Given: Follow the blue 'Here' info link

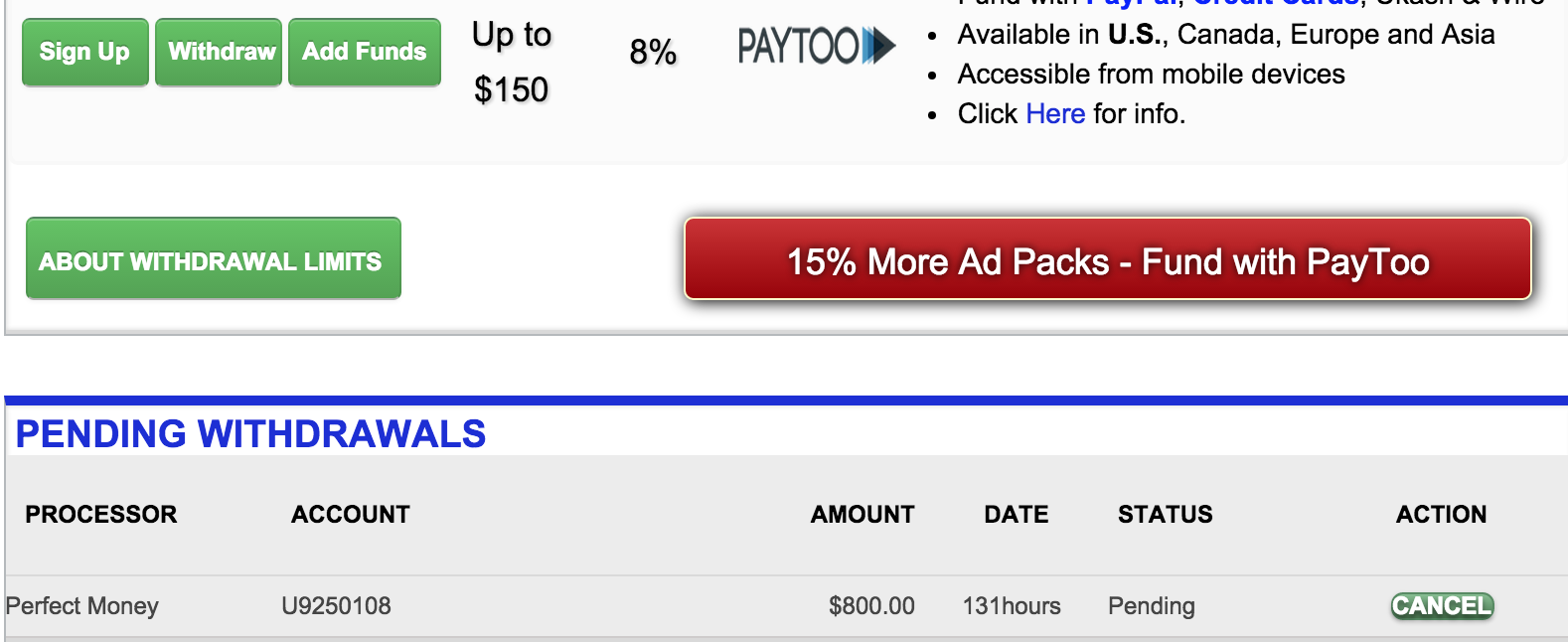Looking at the screenshot, I should [1055, 114].
